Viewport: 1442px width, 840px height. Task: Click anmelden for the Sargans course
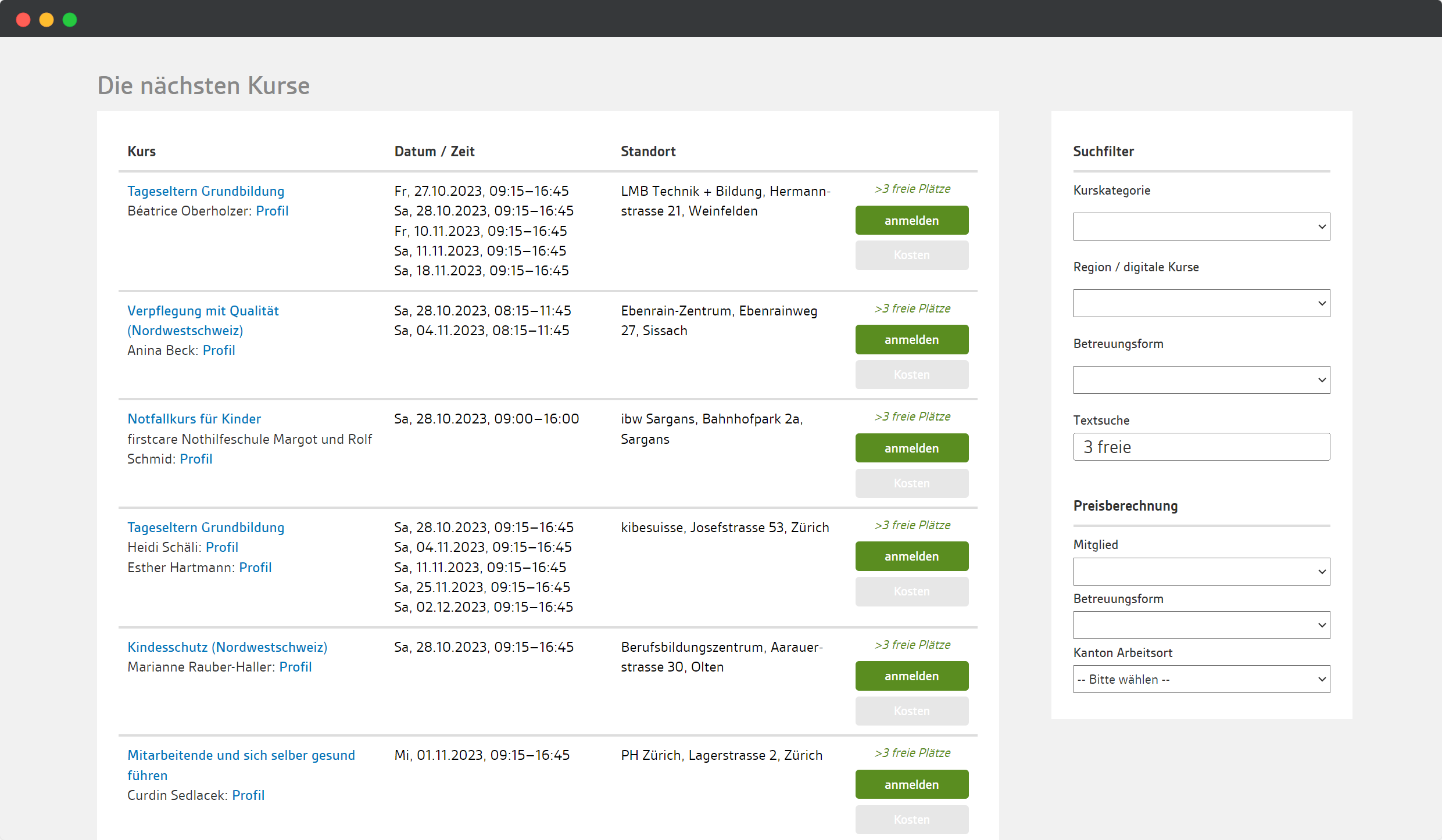(x=912, y=448)
